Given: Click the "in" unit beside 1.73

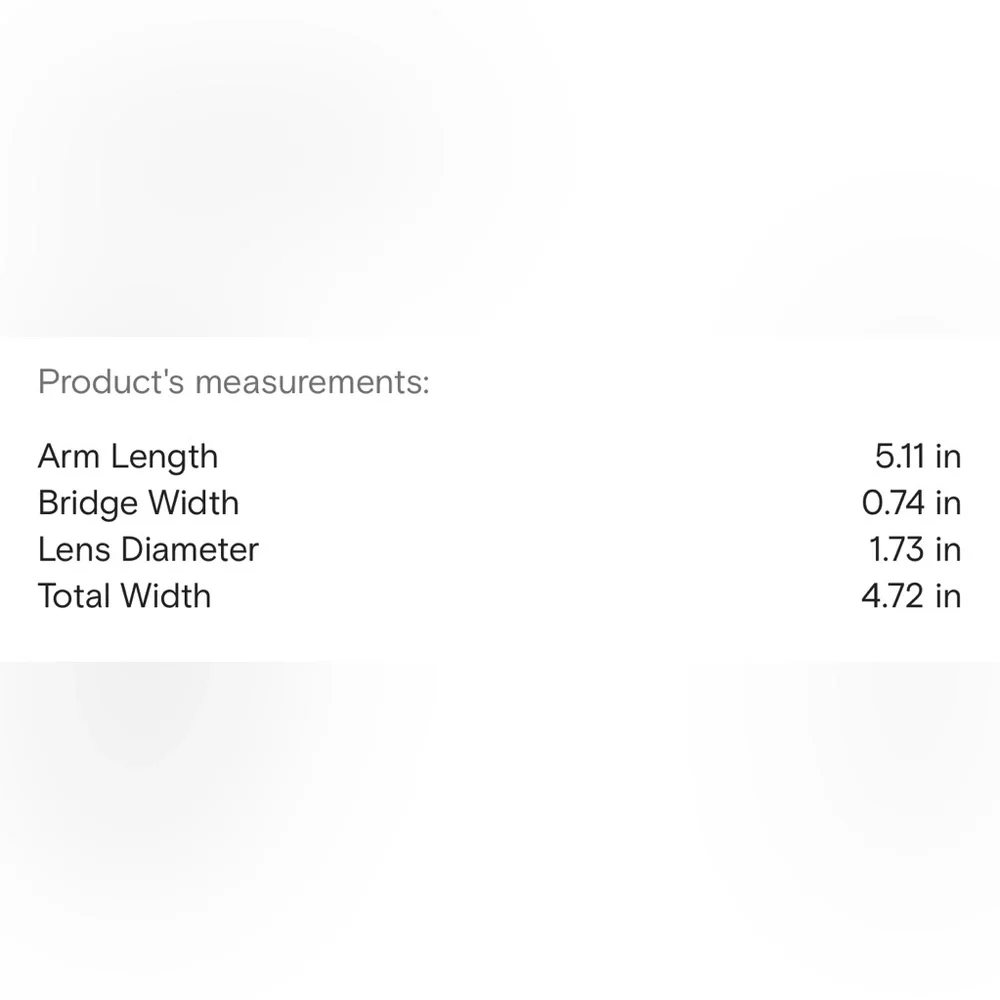Looking at the screenshot, I should (948, 550).
